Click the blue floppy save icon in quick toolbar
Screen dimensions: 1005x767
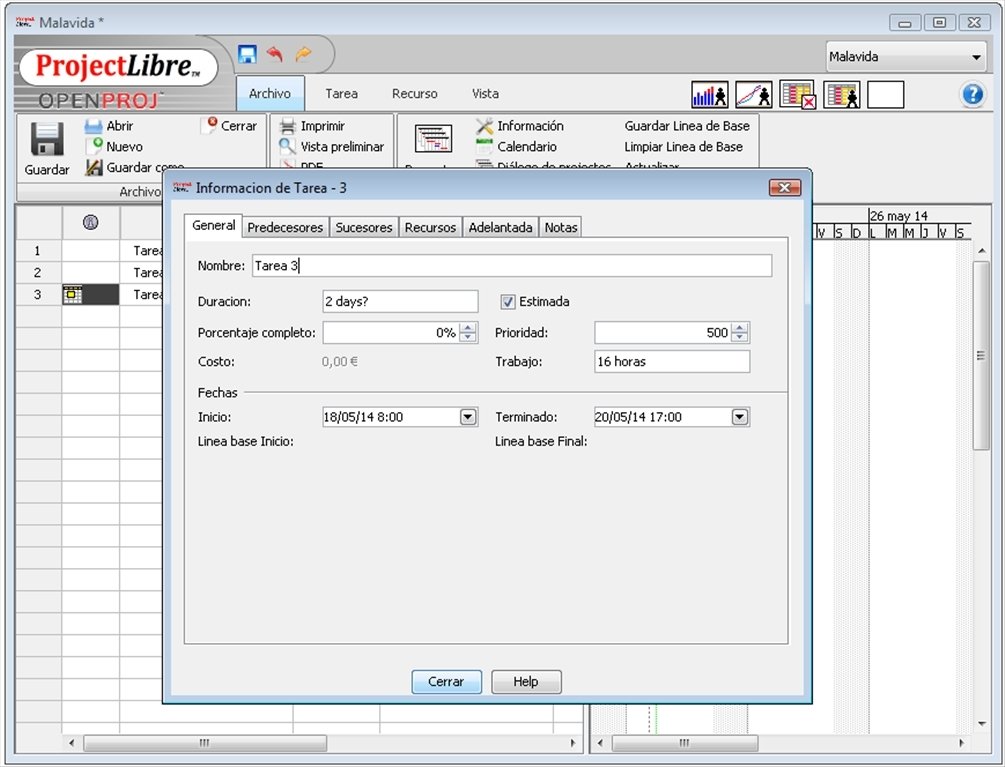pos(247,54)
